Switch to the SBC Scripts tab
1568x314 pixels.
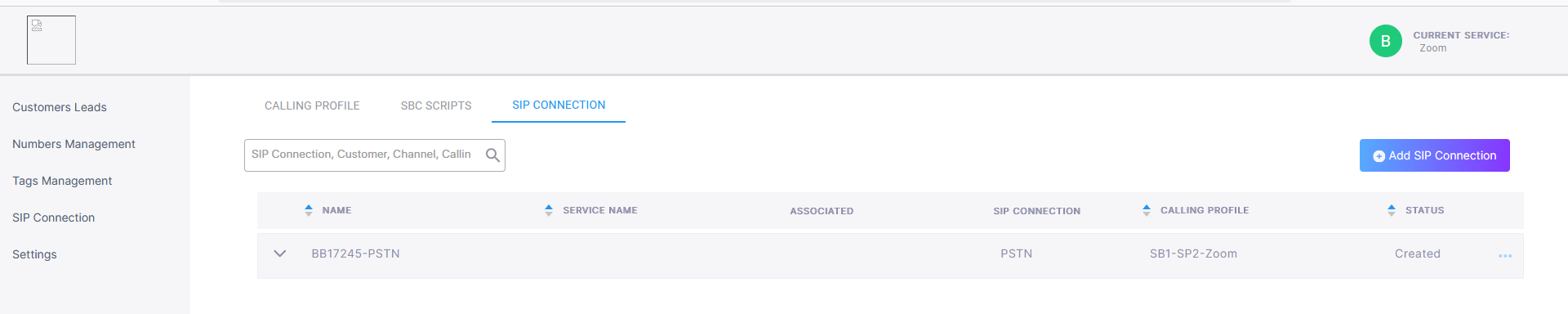[436, 105]
